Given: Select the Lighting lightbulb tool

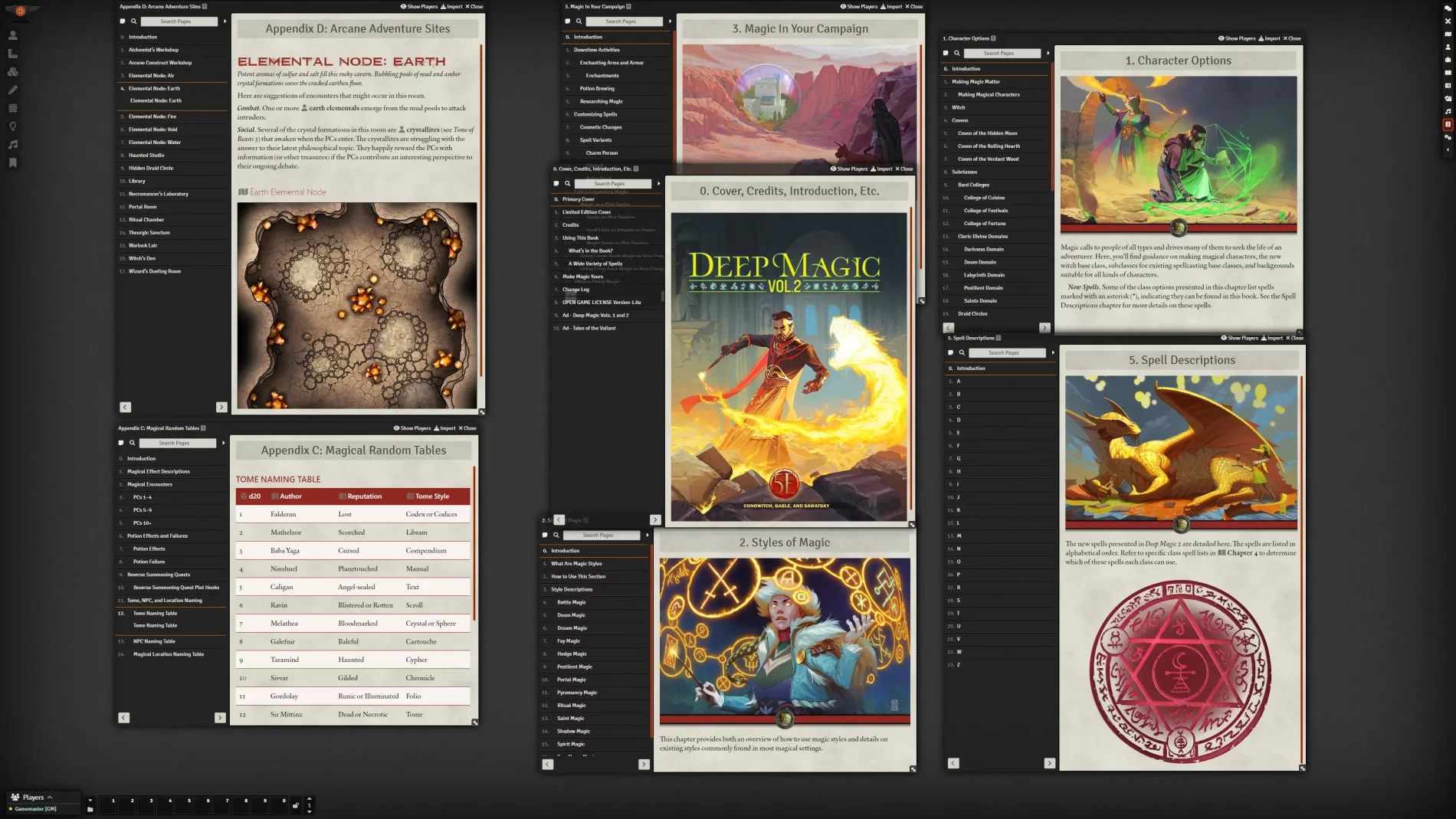Looking at the screenshot, I should click(12, 126).
